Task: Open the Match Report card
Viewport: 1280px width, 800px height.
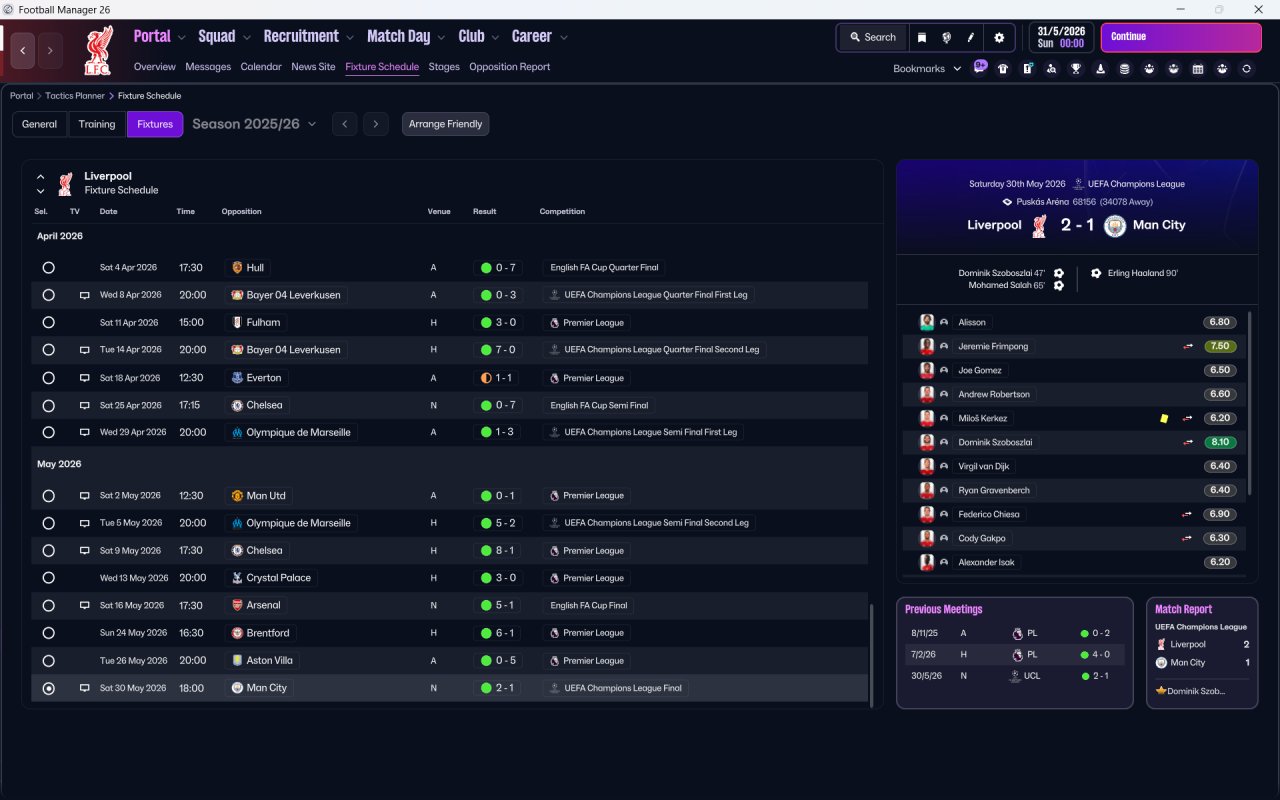Action: point(1202,653)
